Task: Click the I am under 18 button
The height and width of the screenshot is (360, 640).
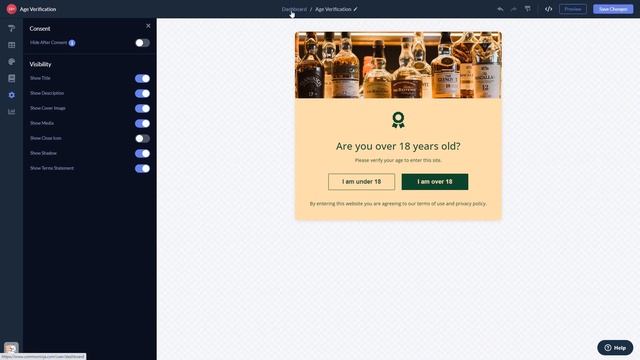Action: point(361,182)
